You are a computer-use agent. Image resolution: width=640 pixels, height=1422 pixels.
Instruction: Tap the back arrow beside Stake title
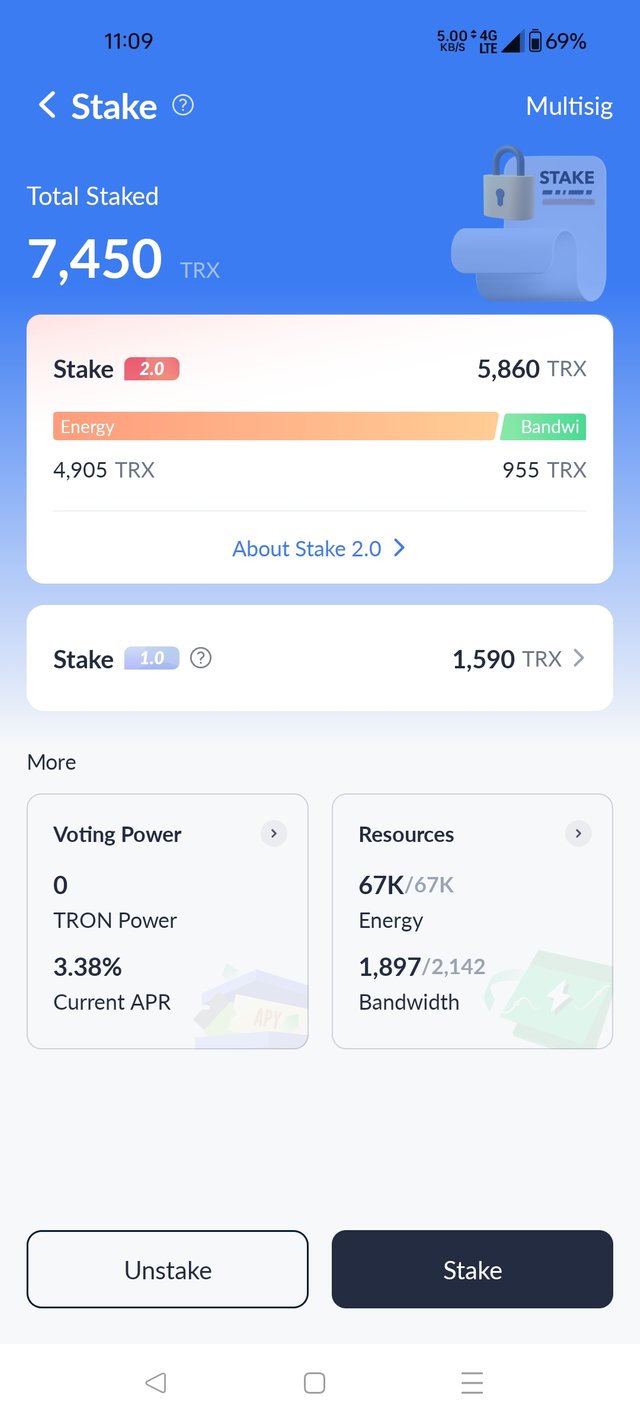[46, 105]
